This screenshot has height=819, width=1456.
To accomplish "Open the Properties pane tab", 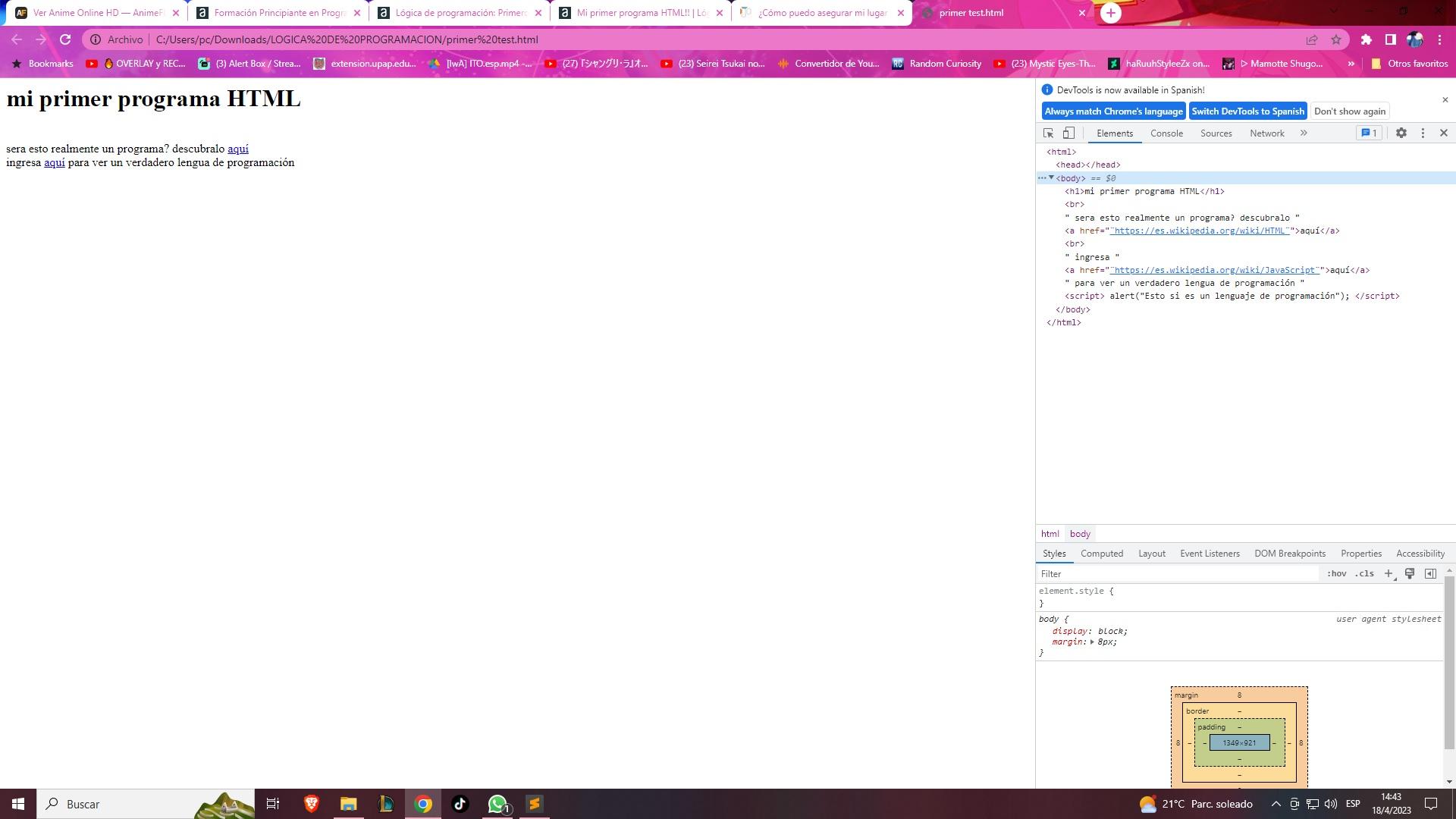I will [x=1360, y=554].
